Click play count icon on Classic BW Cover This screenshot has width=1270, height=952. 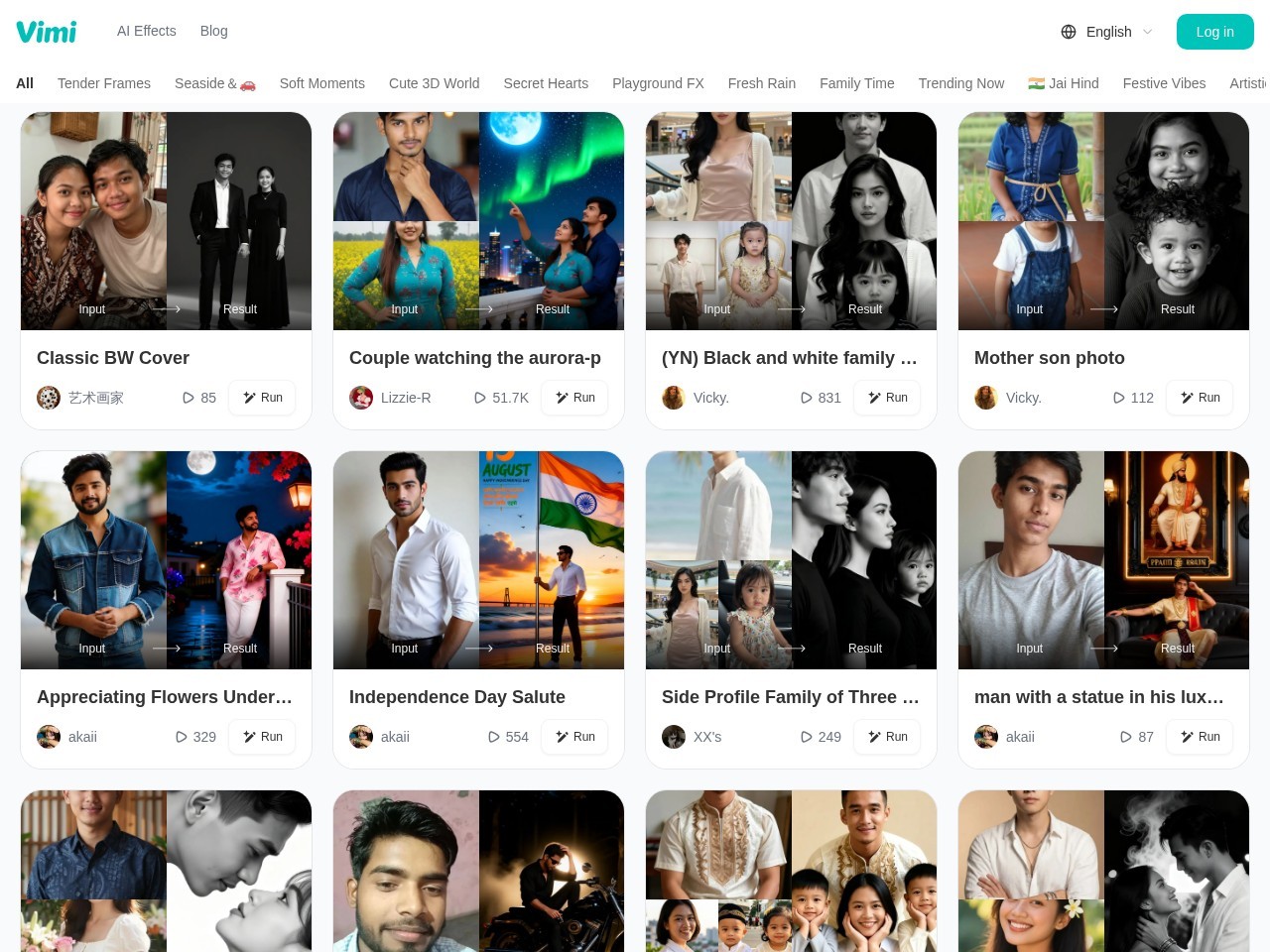coord(189,398)
